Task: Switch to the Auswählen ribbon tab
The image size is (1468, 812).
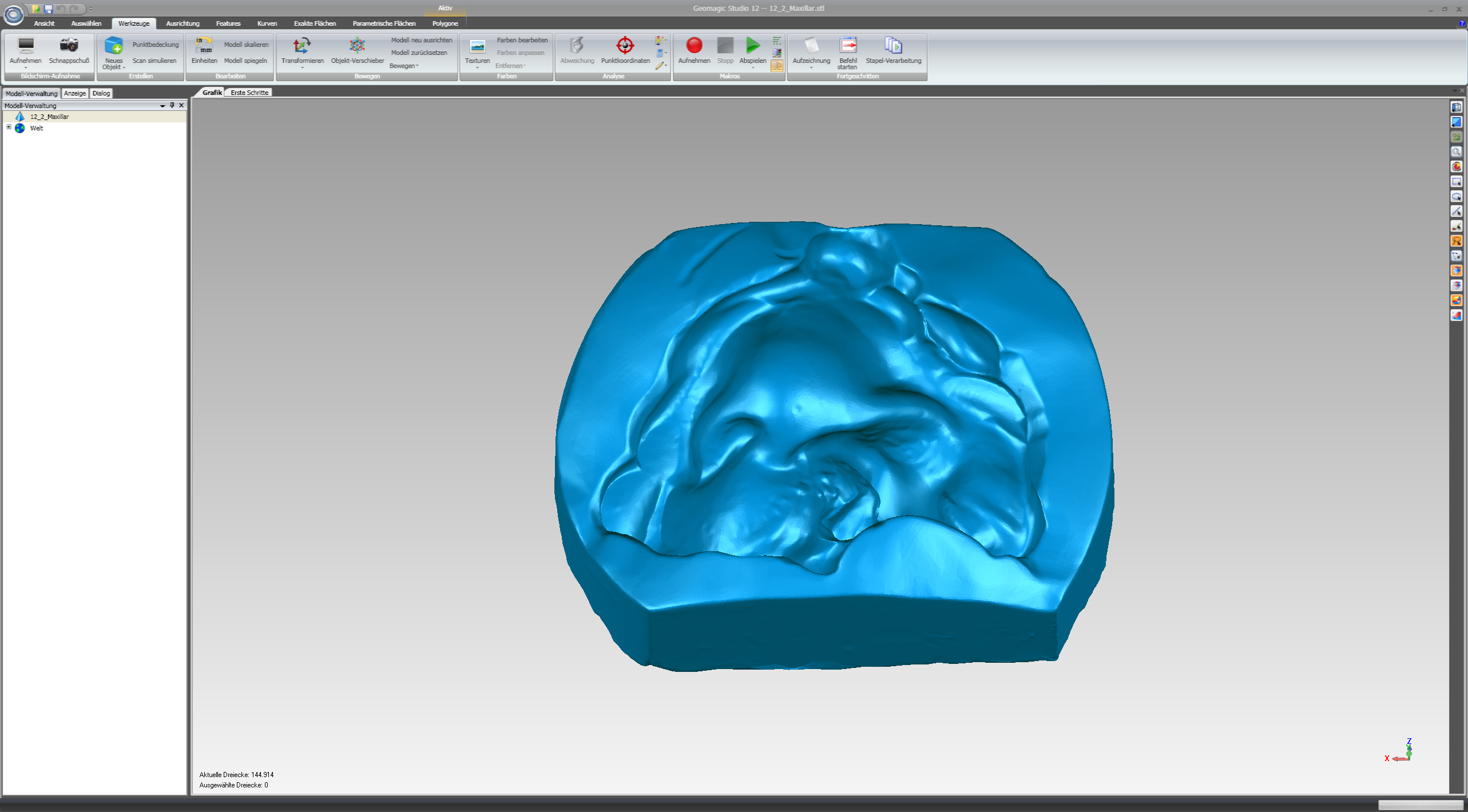Action: (86, 23)
